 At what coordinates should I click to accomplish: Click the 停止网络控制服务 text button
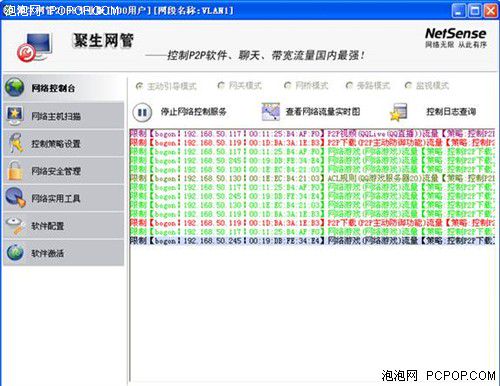click(194, 112)
